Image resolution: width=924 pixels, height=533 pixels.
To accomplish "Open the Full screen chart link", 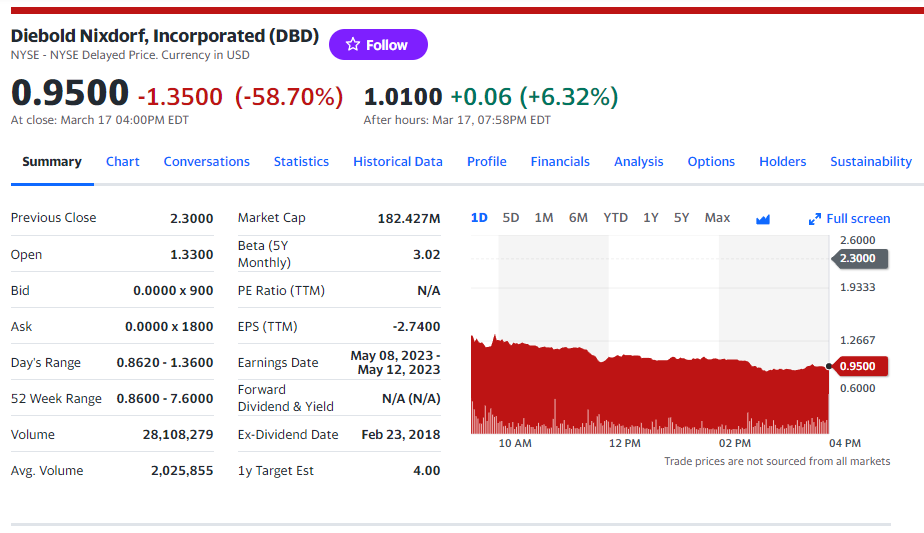I will pos(849,219).
